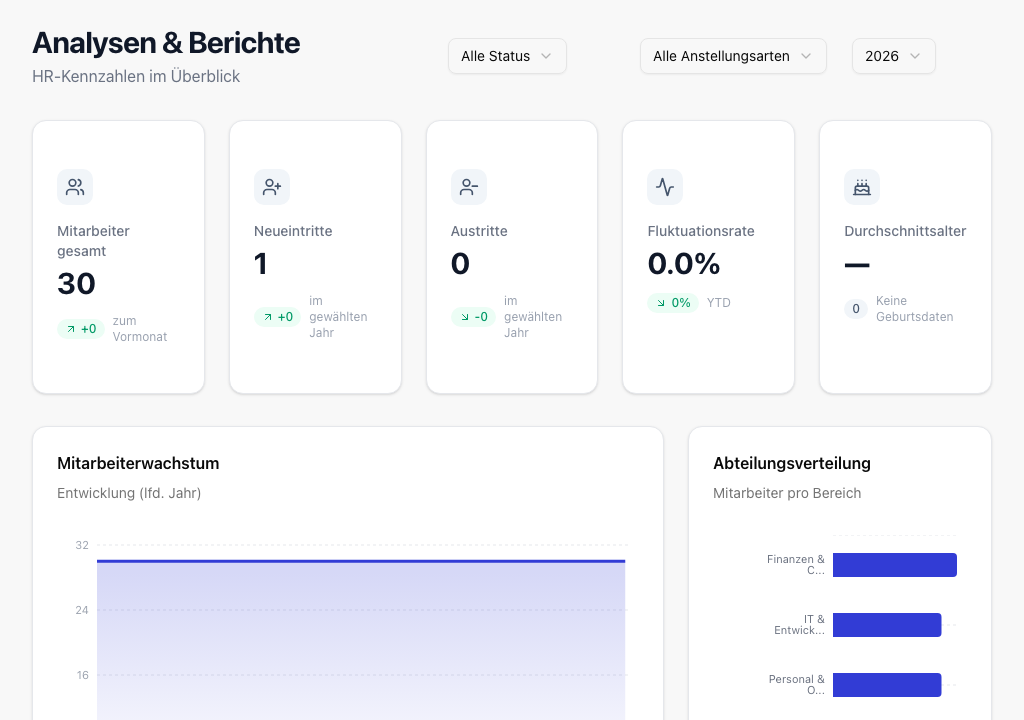Click the +0 zum Vormonat badge

click(x=81, y=329)
